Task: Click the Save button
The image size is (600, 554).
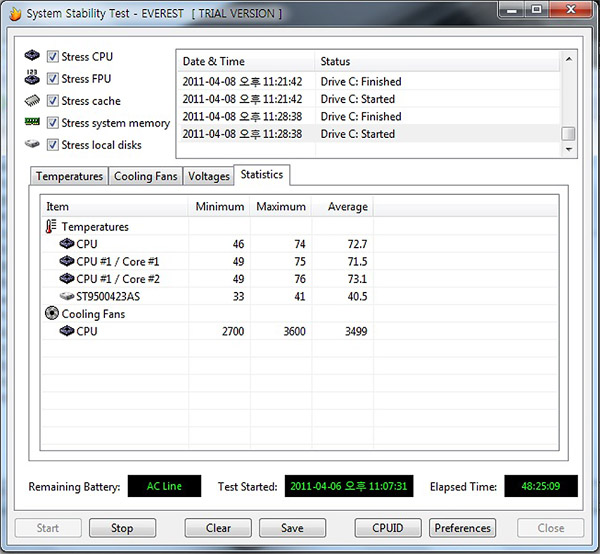Action: (292, 528)
